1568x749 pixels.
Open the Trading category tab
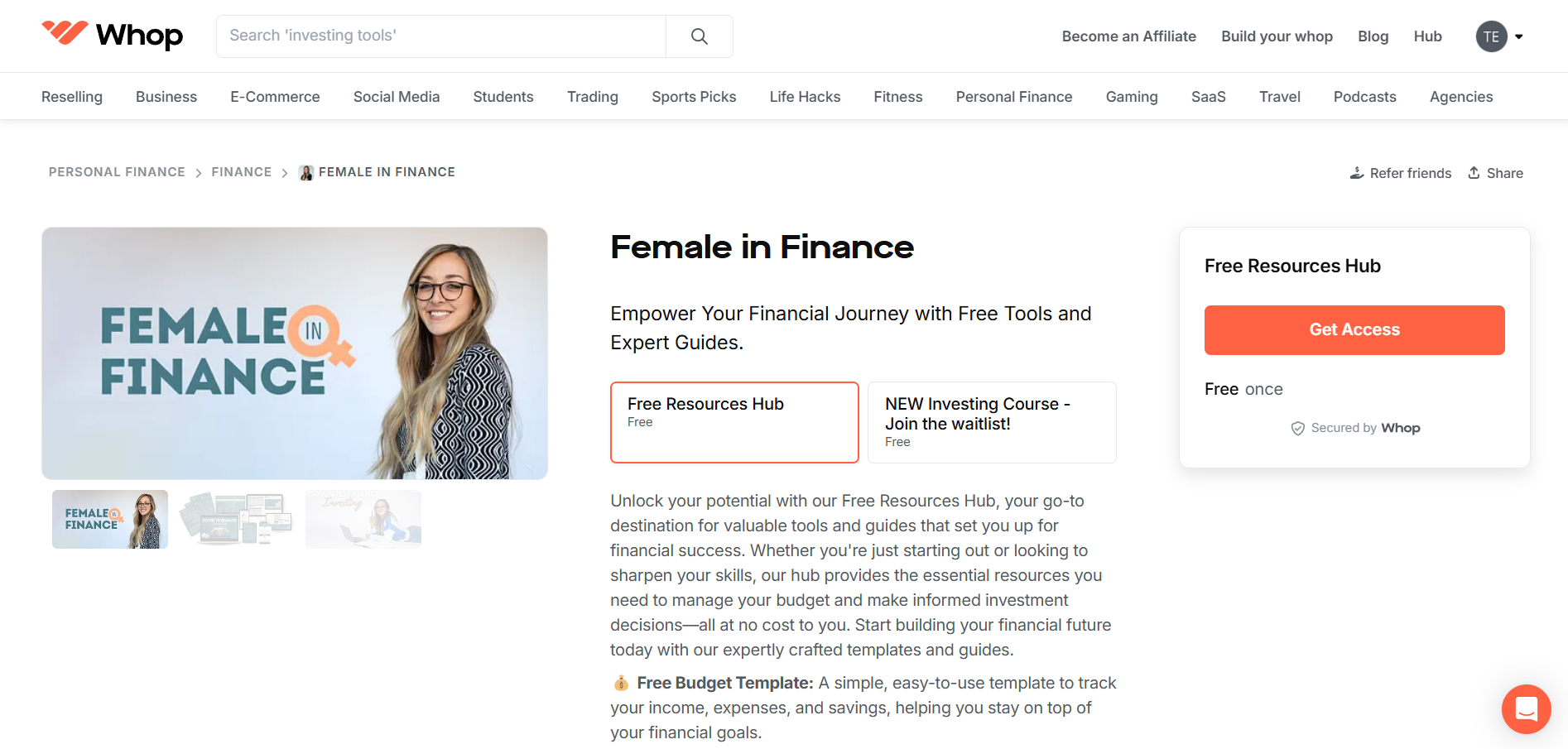pyautogui.click(x=592, y=96)
